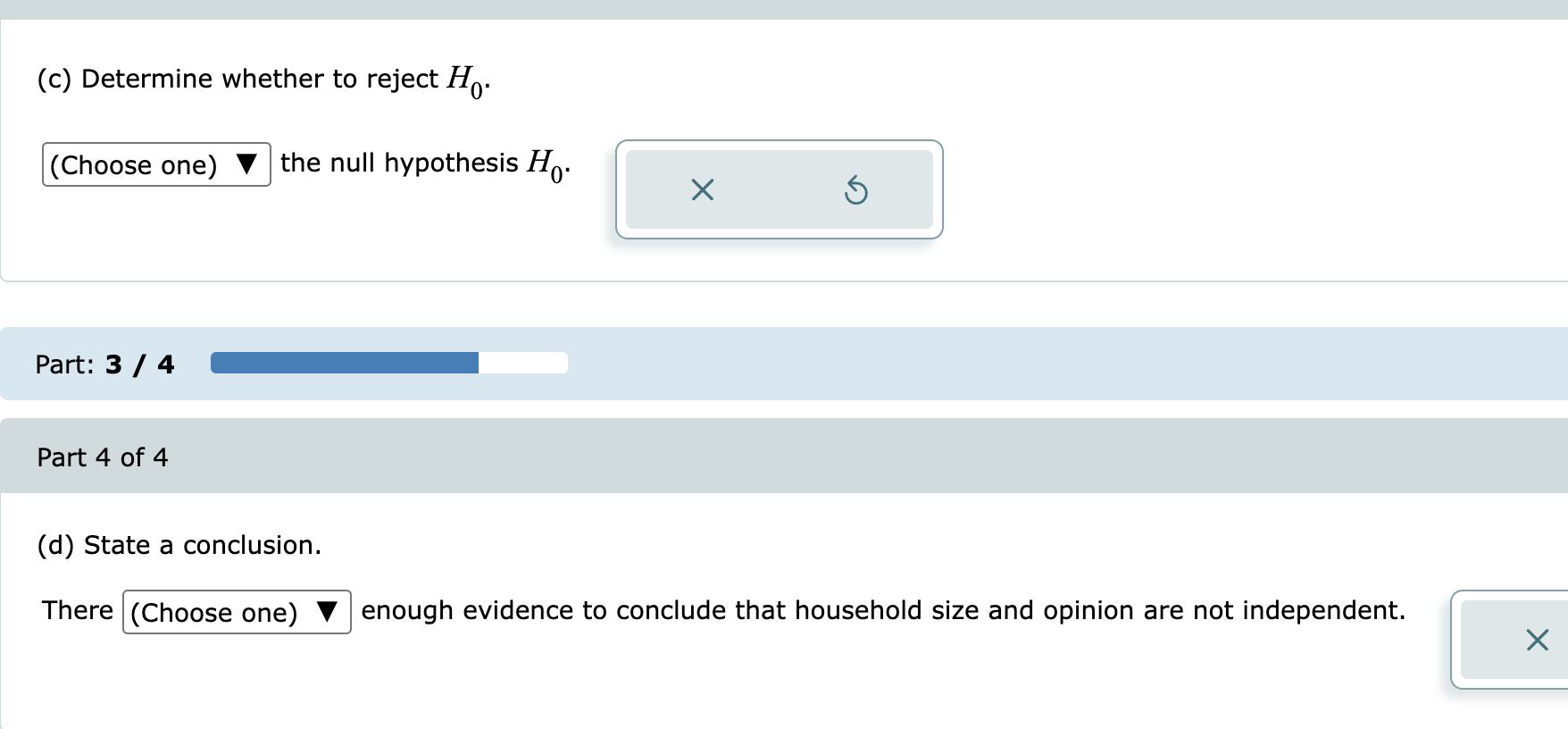
Task: Click the word 'There' before the conclusion dropdown
Action: point(76,610)
